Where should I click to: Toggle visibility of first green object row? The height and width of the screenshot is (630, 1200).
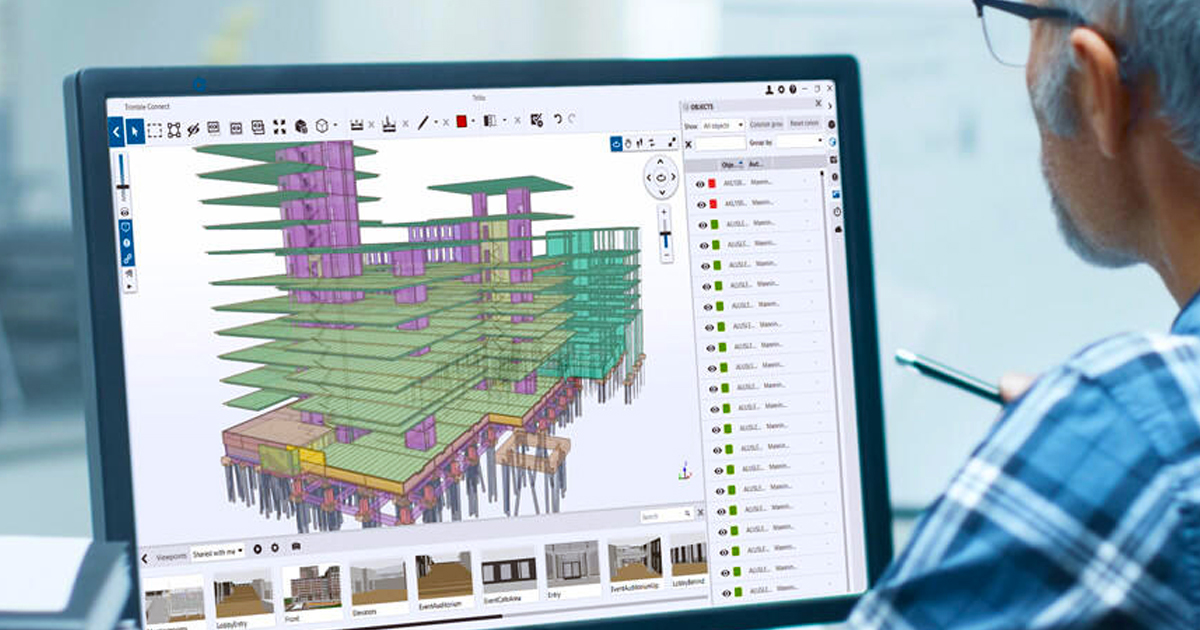pyautogui.click(x=702, y=225)
